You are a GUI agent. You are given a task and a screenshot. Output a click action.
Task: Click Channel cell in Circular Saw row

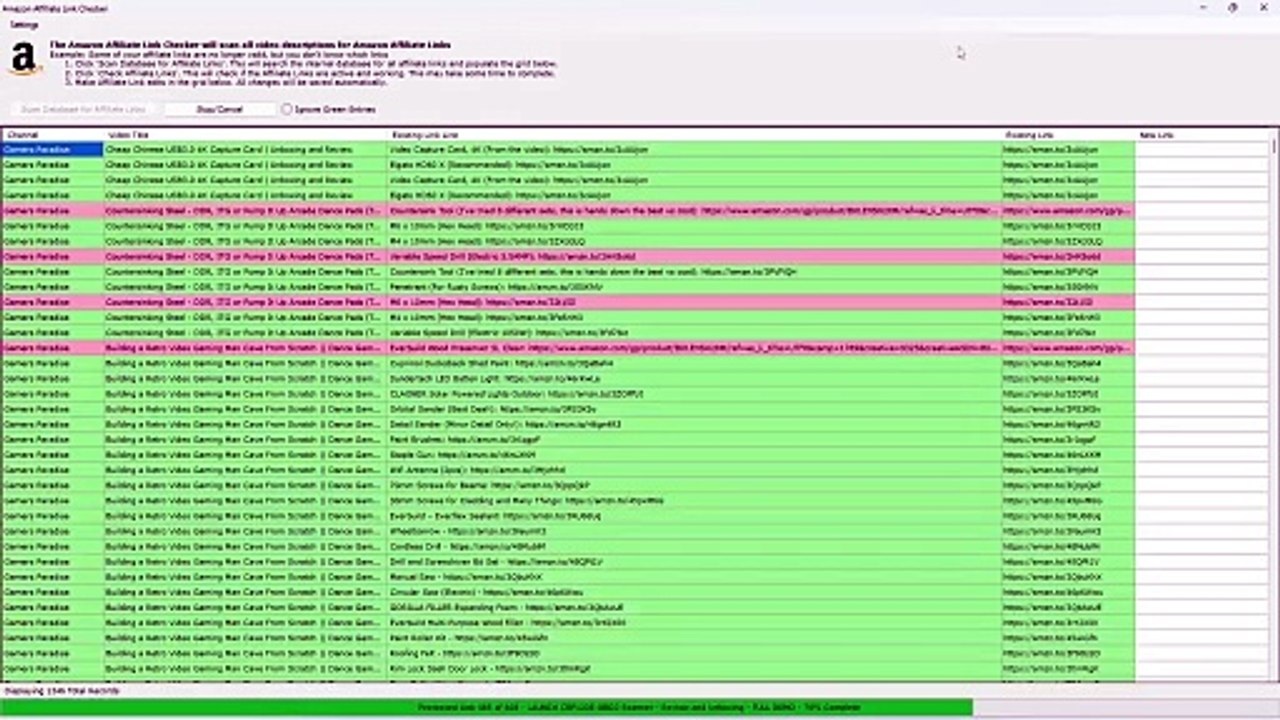point(52,592)
